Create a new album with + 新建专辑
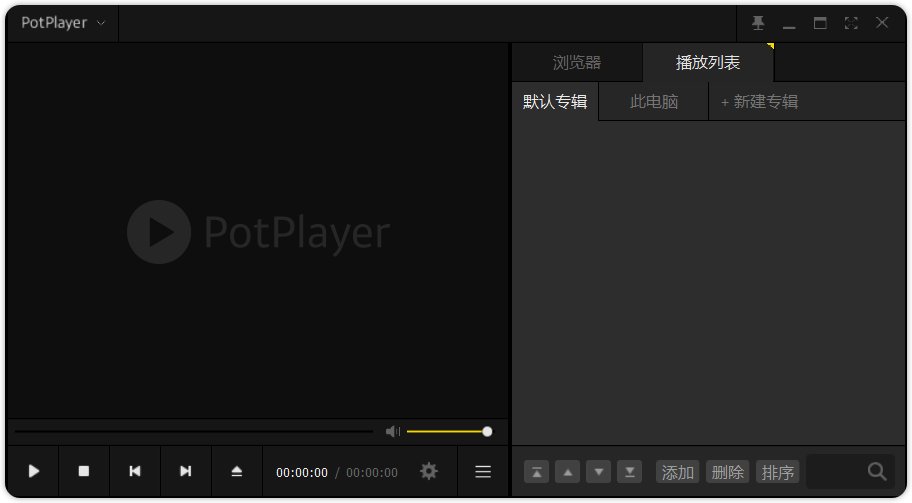 [x=760, y=102]
